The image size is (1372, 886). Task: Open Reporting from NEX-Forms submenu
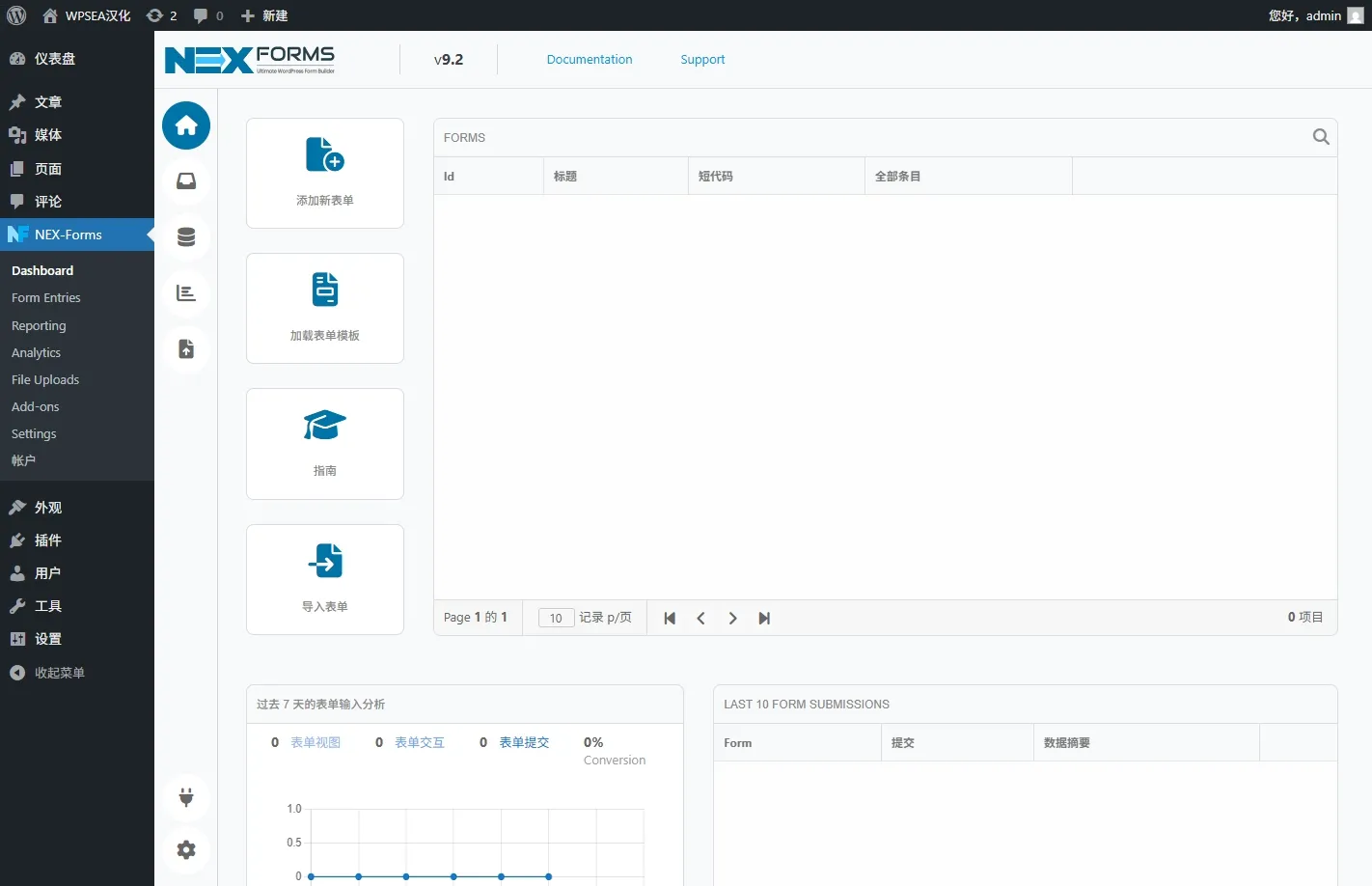tap(39, 326)
